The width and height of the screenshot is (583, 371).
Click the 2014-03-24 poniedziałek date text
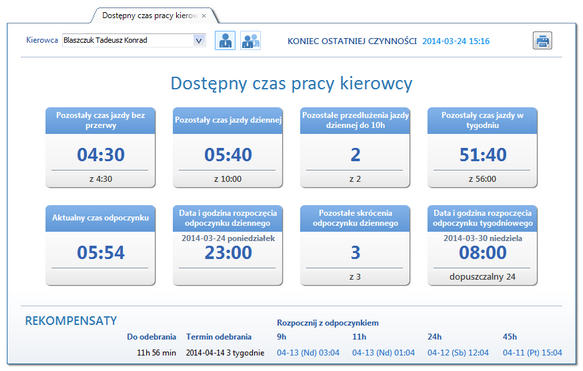[228, 238]
